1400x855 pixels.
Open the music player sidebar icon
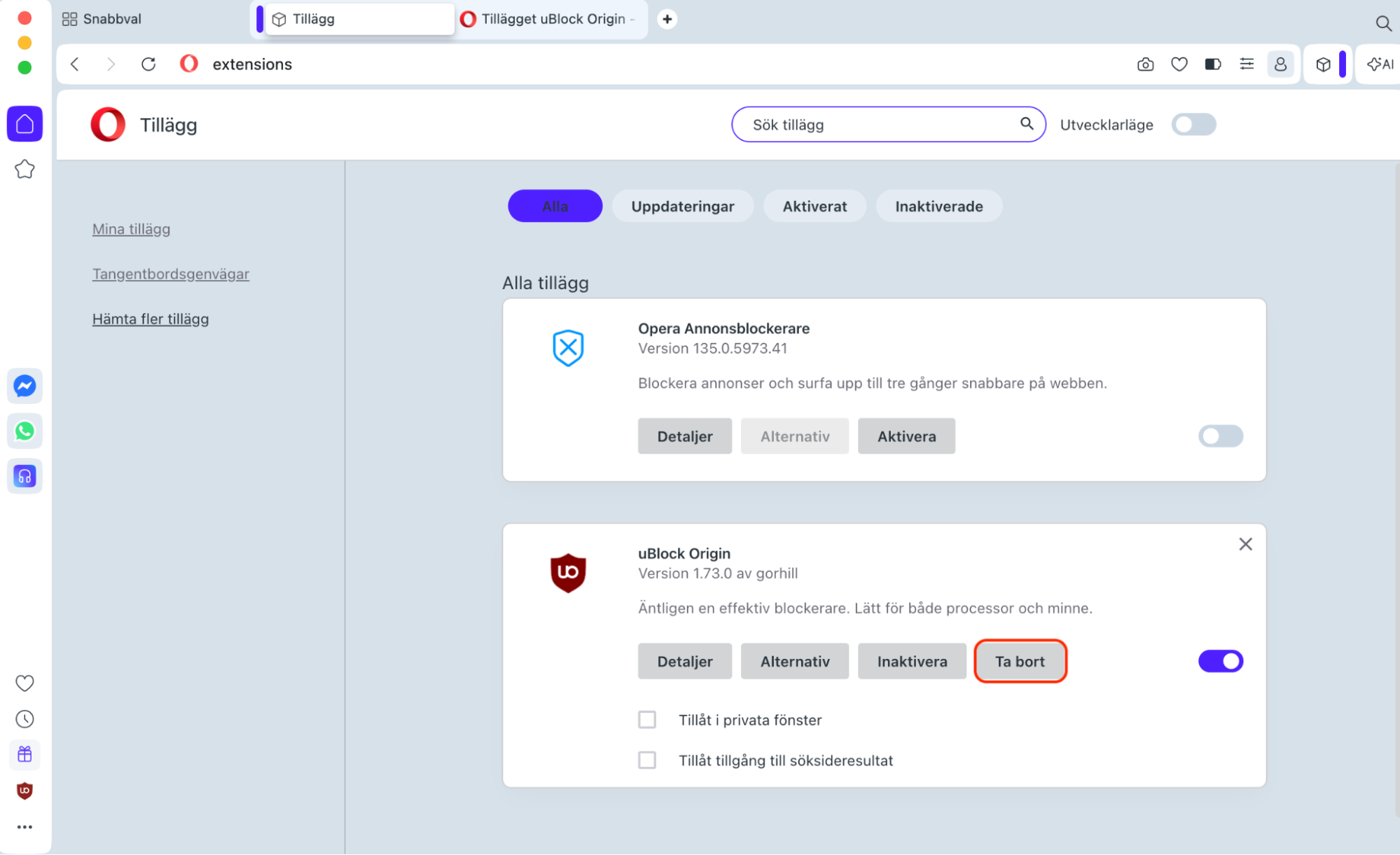(x=25, y=476)
